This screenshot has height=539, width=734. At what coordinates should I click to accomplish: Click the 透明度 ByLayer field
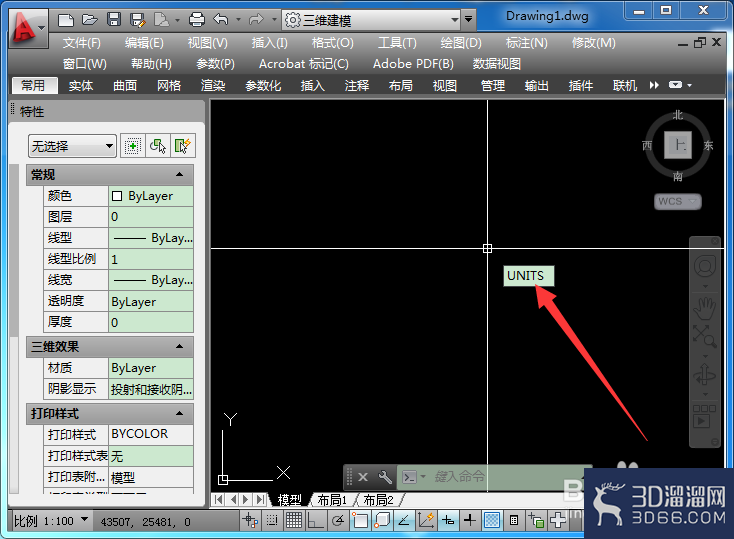click(151, 301)
